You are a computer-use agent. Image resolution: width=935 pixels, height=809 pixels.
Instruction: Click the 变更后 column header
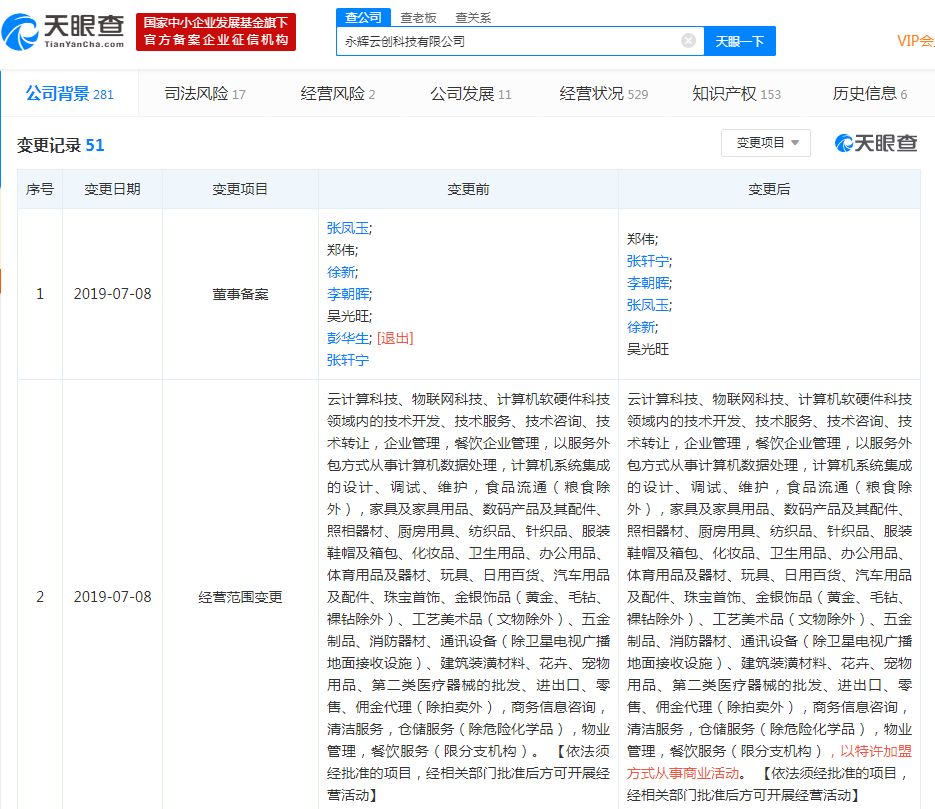(769, 189)
